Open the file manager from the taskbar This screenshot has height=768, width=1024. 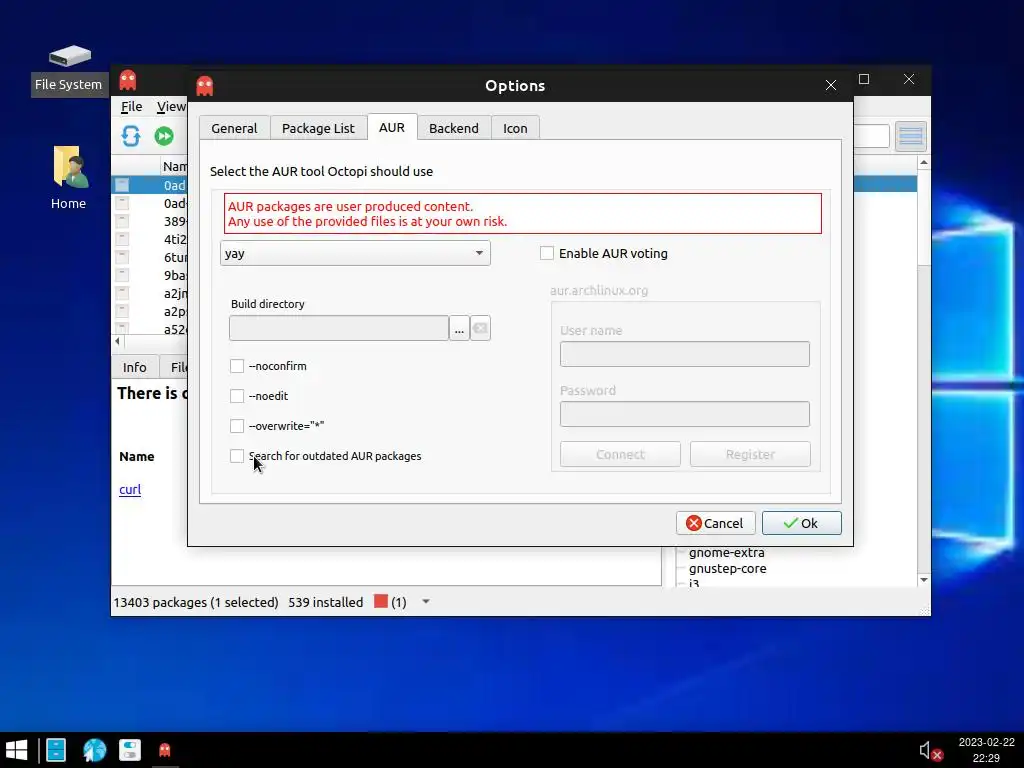click(x=56, y=750)
